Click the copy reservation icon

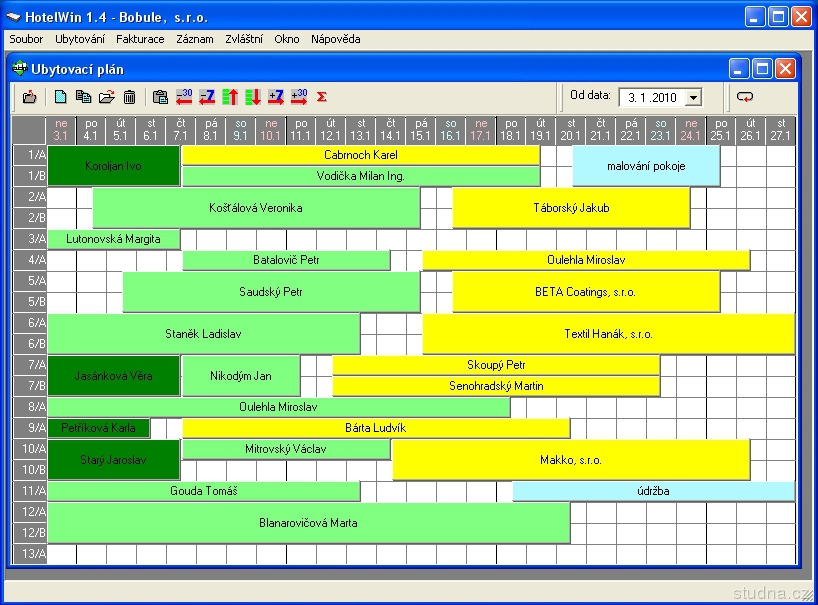point(83,97)
